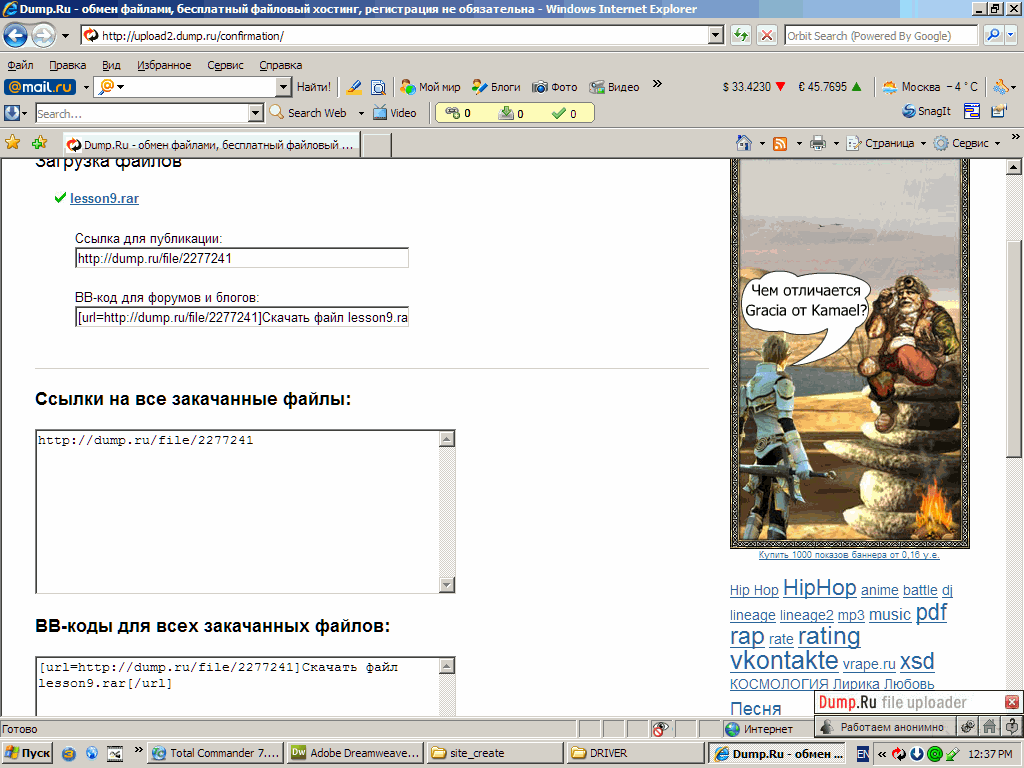The width and height of the screenshot is (1024, 768).
Task: Click the RSS feeds icon
Action: pyautogui.click(x=780, y=143)
